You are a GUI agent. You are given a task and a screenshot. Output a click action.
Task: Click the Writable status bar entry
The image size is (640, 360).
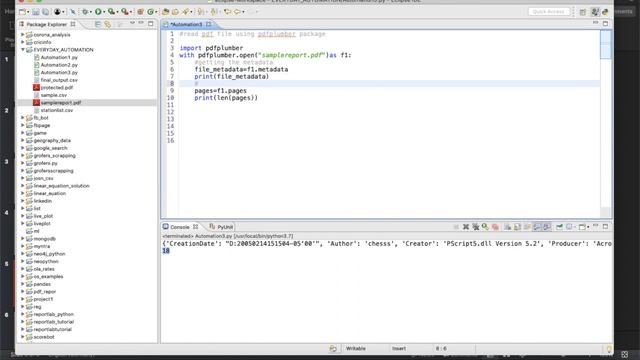356,349
